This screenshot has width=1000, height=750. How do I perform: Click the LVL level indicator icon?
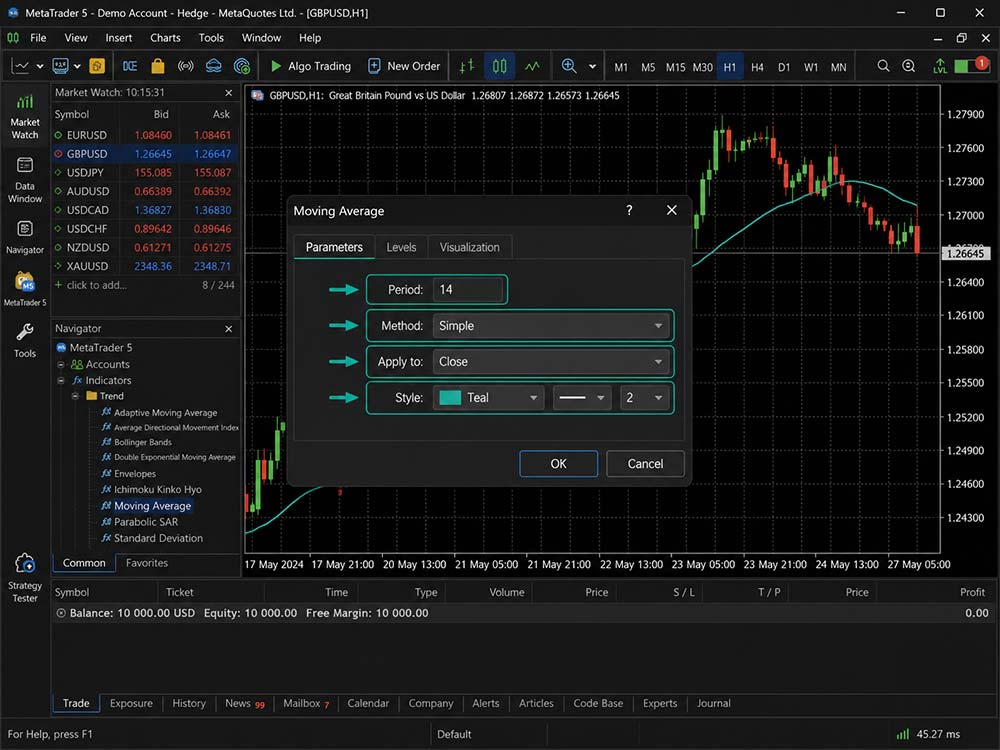[939, 66]
